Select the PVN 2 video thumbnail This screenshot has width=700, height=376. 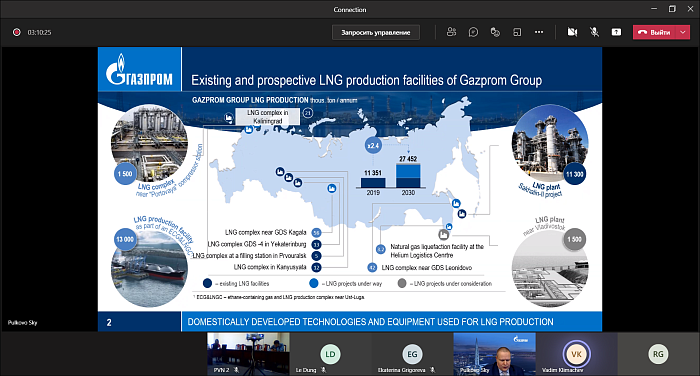(248, 353)
